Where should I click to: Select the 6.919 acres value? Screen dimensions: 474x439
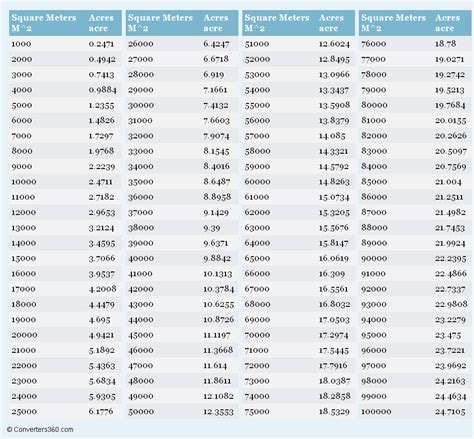click(x=214, y=74)
